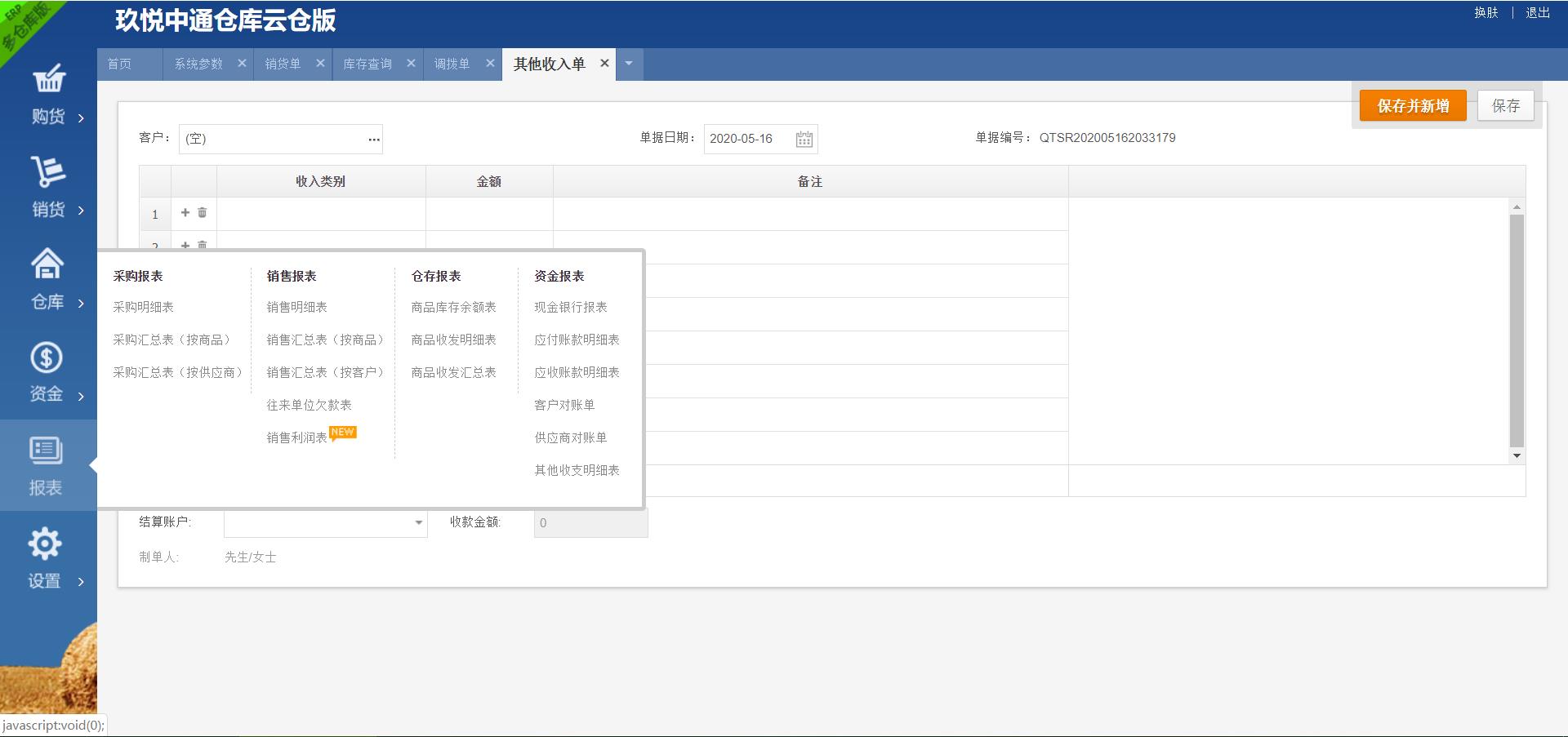
Task: Open 销售明细表 report
Action: click(x=297, y=307)
